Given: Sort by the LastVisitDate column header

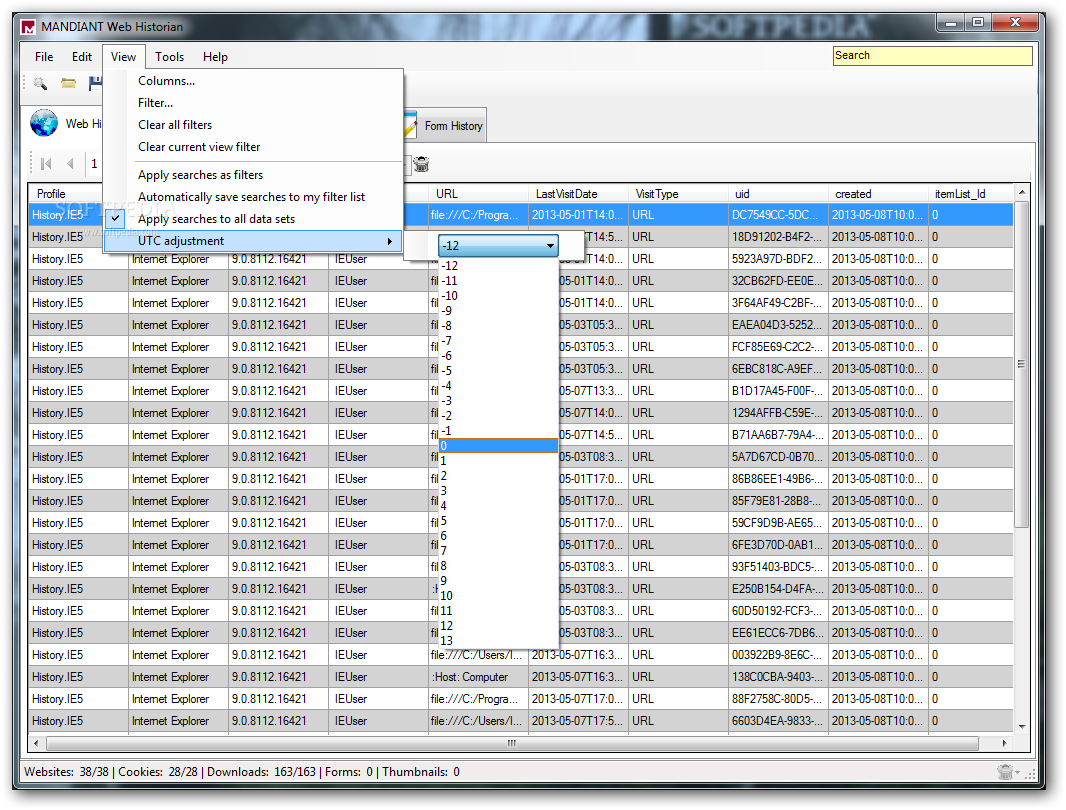Looking at the screenshot, I should coord(577,194).
